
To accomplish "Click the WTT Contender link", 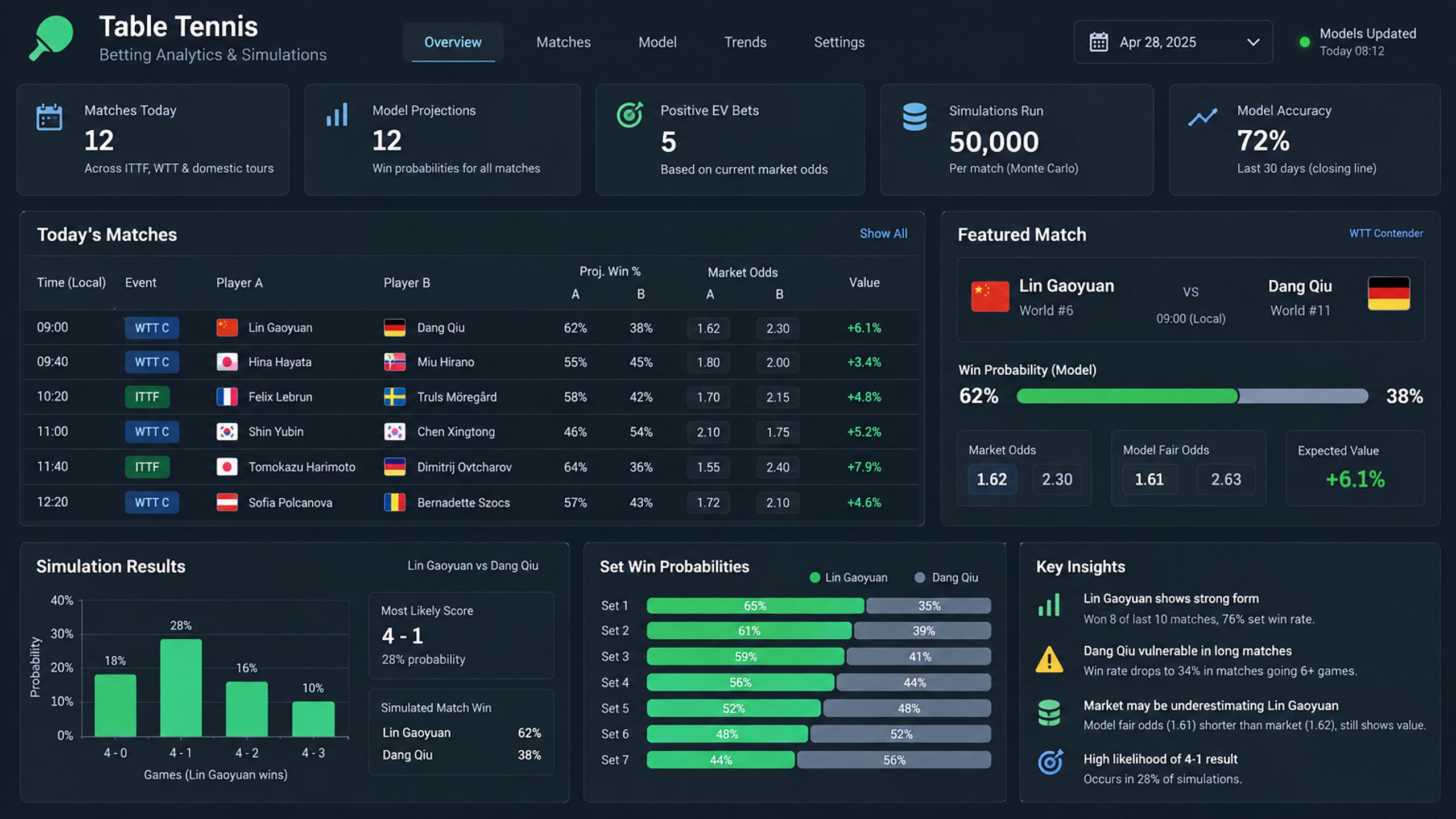I will pos(1385,233).
